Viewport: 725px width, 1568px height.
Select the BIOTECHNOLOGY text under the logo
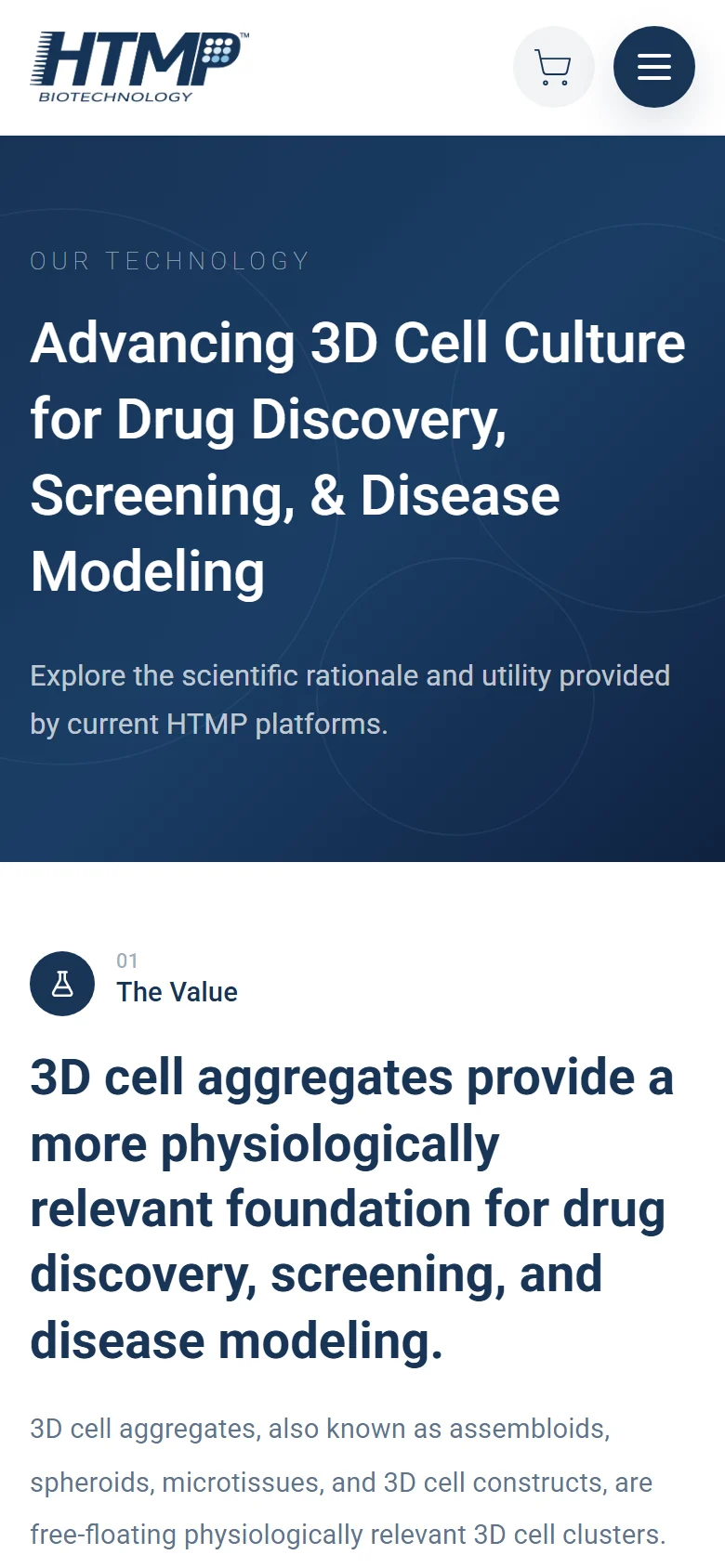tap(115, 97)
